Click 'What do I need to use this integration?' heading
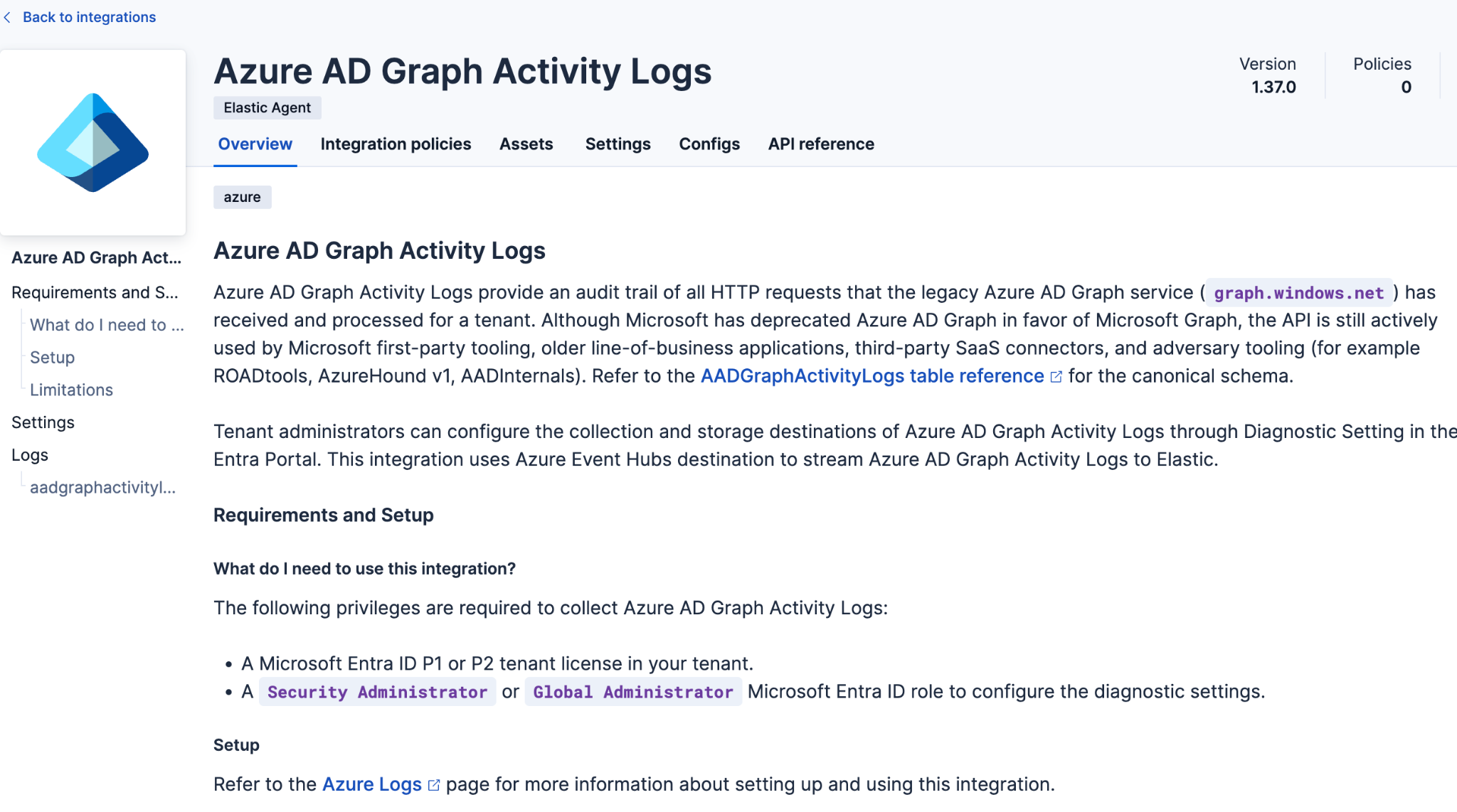Viewport: 1457px width, 812px height. coord(364,569)
